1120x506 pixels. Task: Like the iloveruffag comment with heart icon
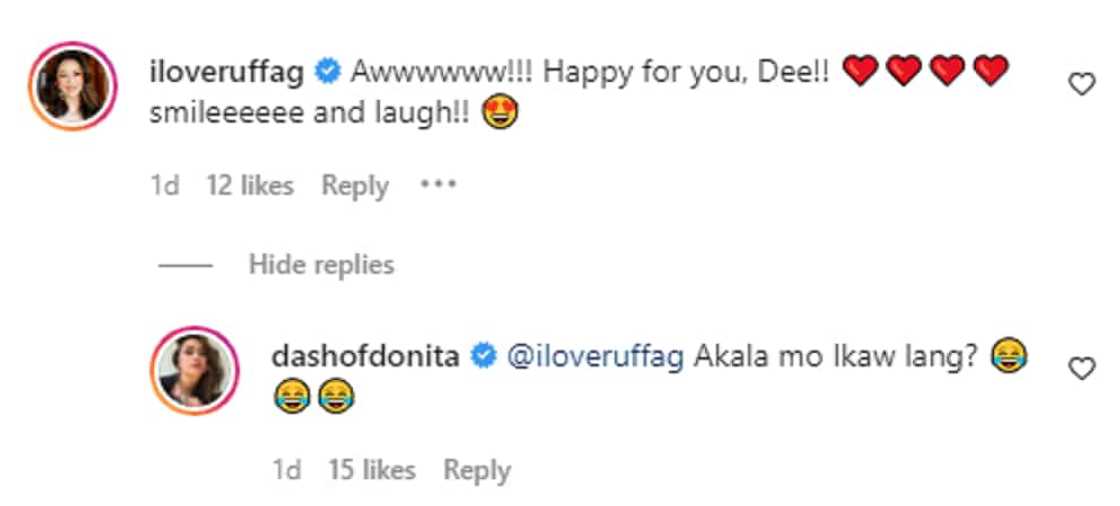pyautogui.click(x=1082, y=86)
